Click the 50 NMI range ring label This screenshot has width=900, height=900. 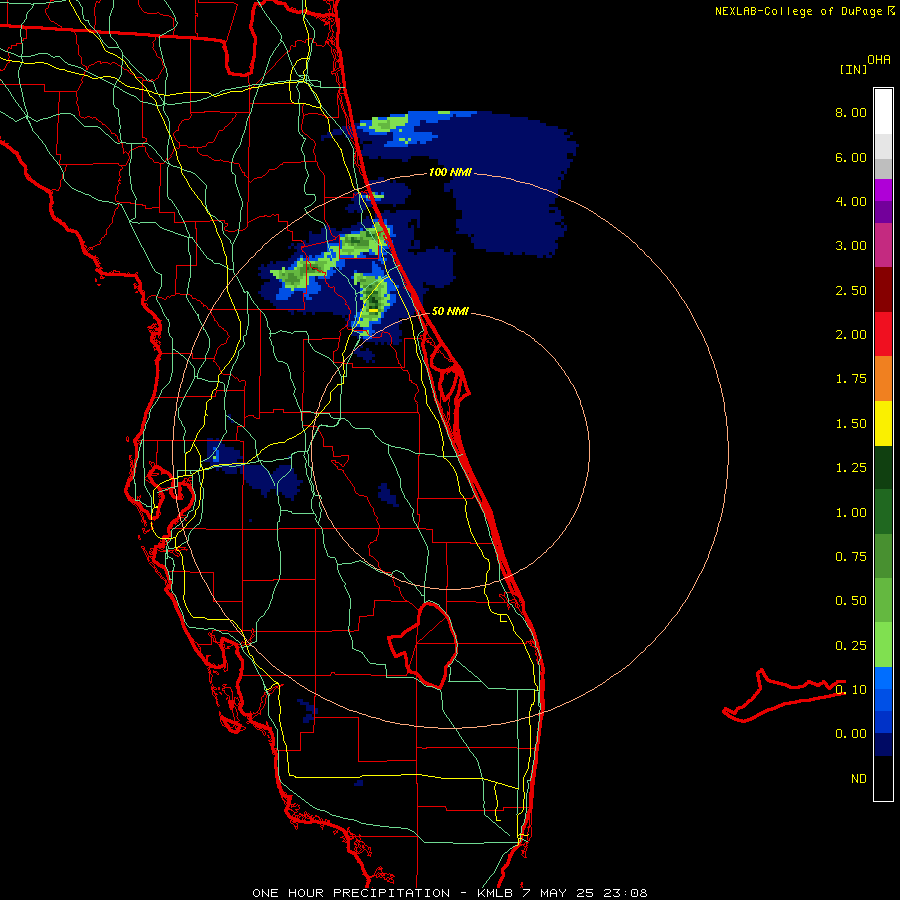(x=450, y=311)
